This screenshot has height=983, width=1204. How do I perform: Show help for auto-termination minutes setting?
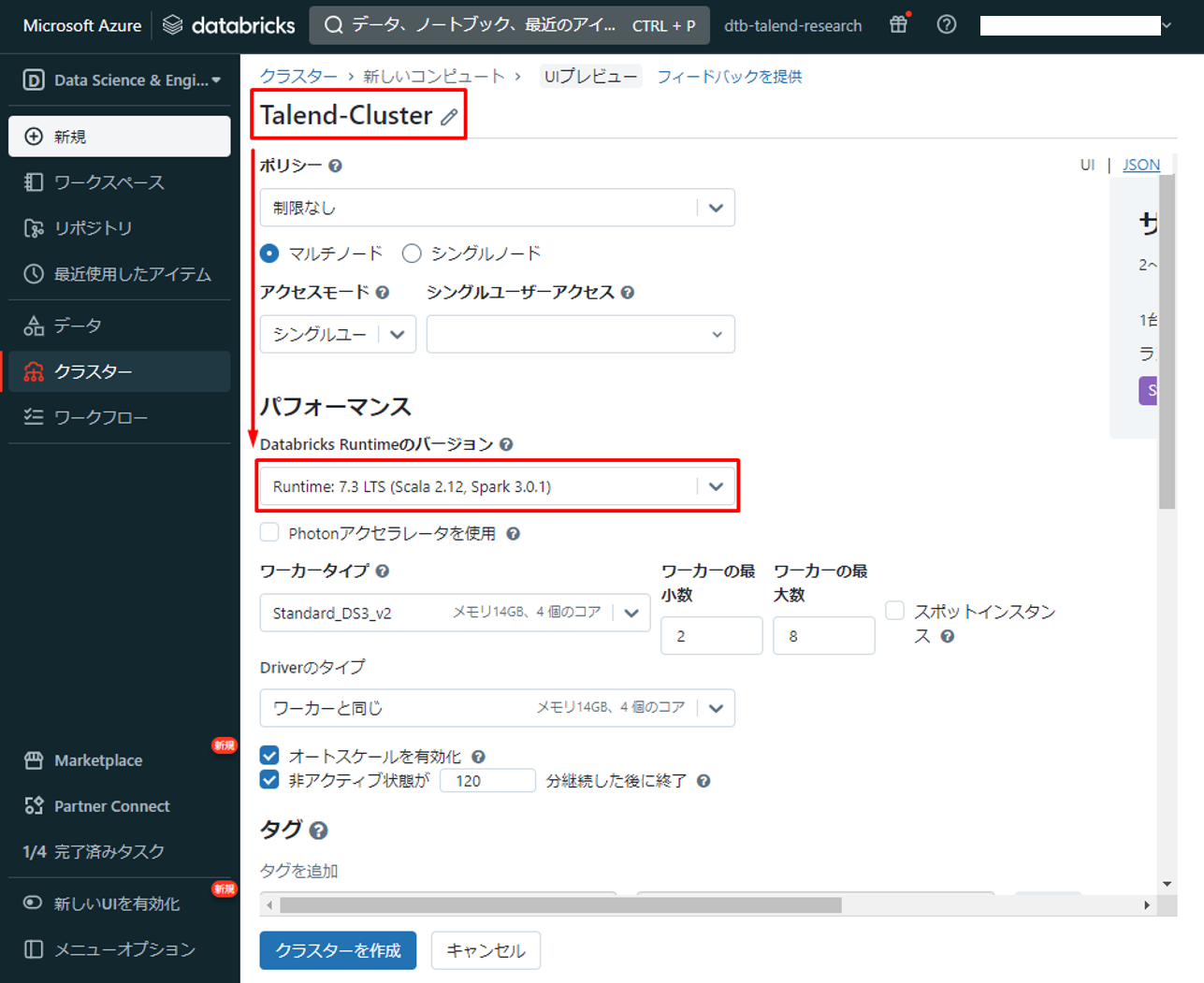pos(704,781)
